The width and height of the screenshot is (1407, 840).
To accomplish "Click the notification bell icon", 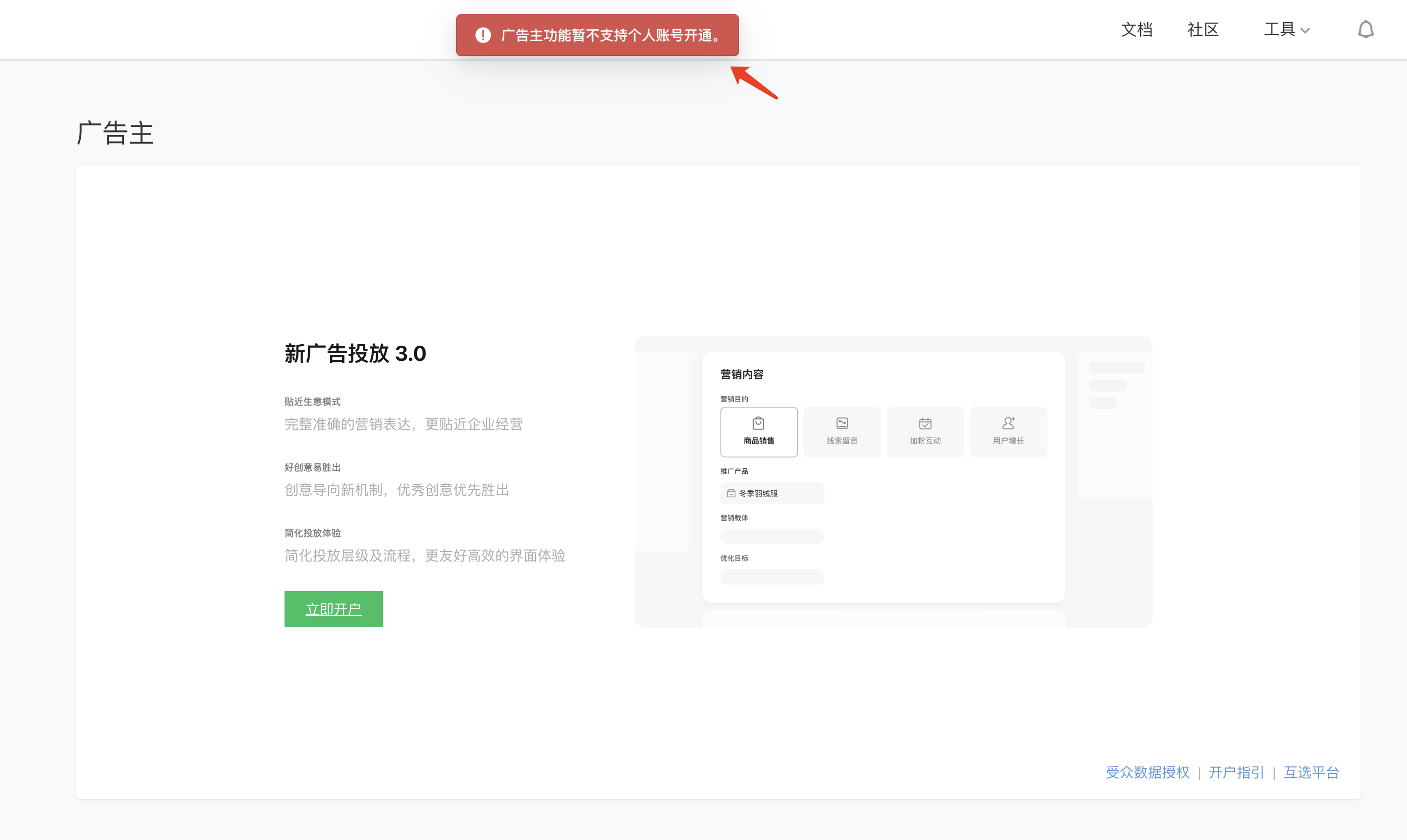I will tap(1365, 30).
